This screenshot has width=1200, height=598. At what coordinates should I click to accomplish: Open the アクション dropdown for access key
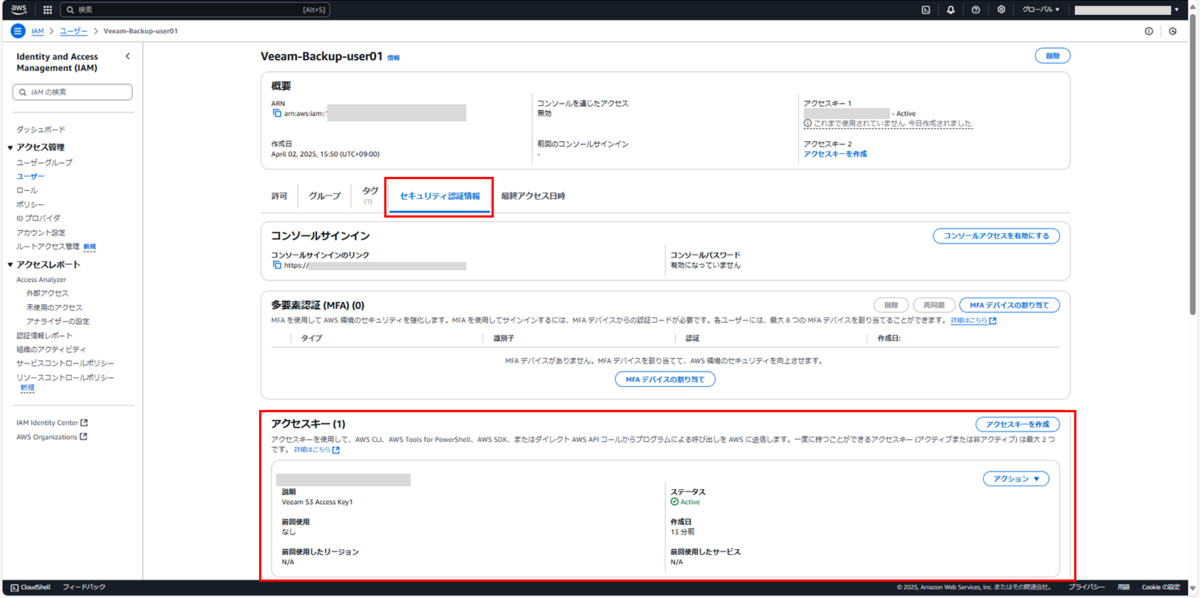1016,479
